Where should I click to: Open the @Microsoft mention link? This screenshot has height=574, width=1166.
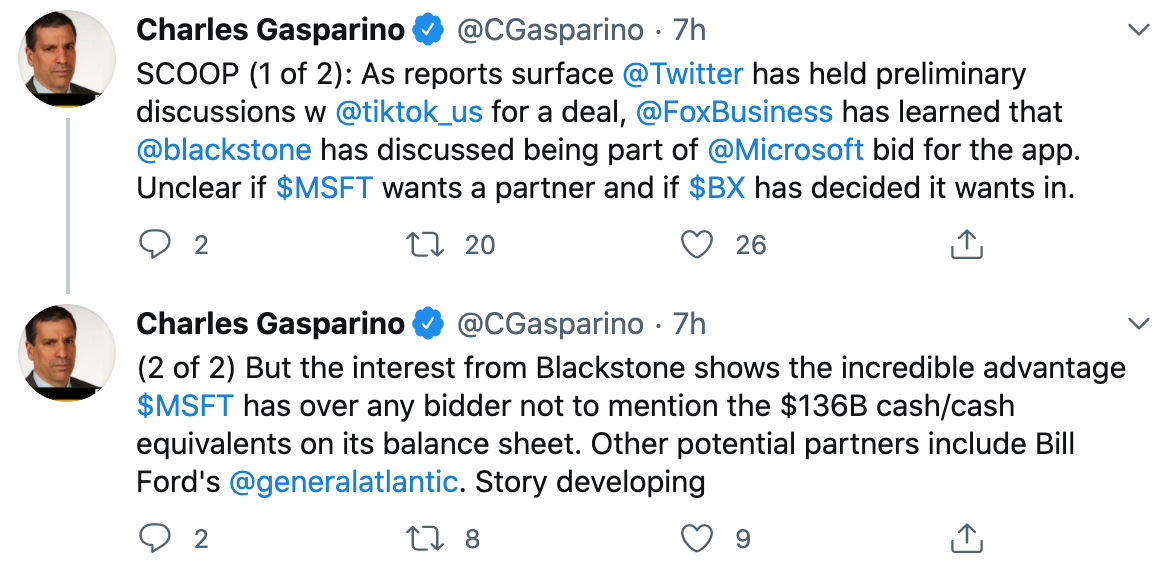(x=785, y=150)
